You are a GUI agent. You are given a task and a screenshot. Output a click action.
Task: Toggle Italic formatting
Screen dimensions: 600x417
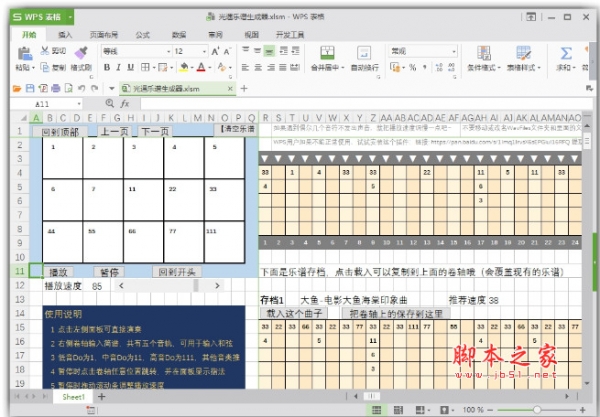[118, 67]
